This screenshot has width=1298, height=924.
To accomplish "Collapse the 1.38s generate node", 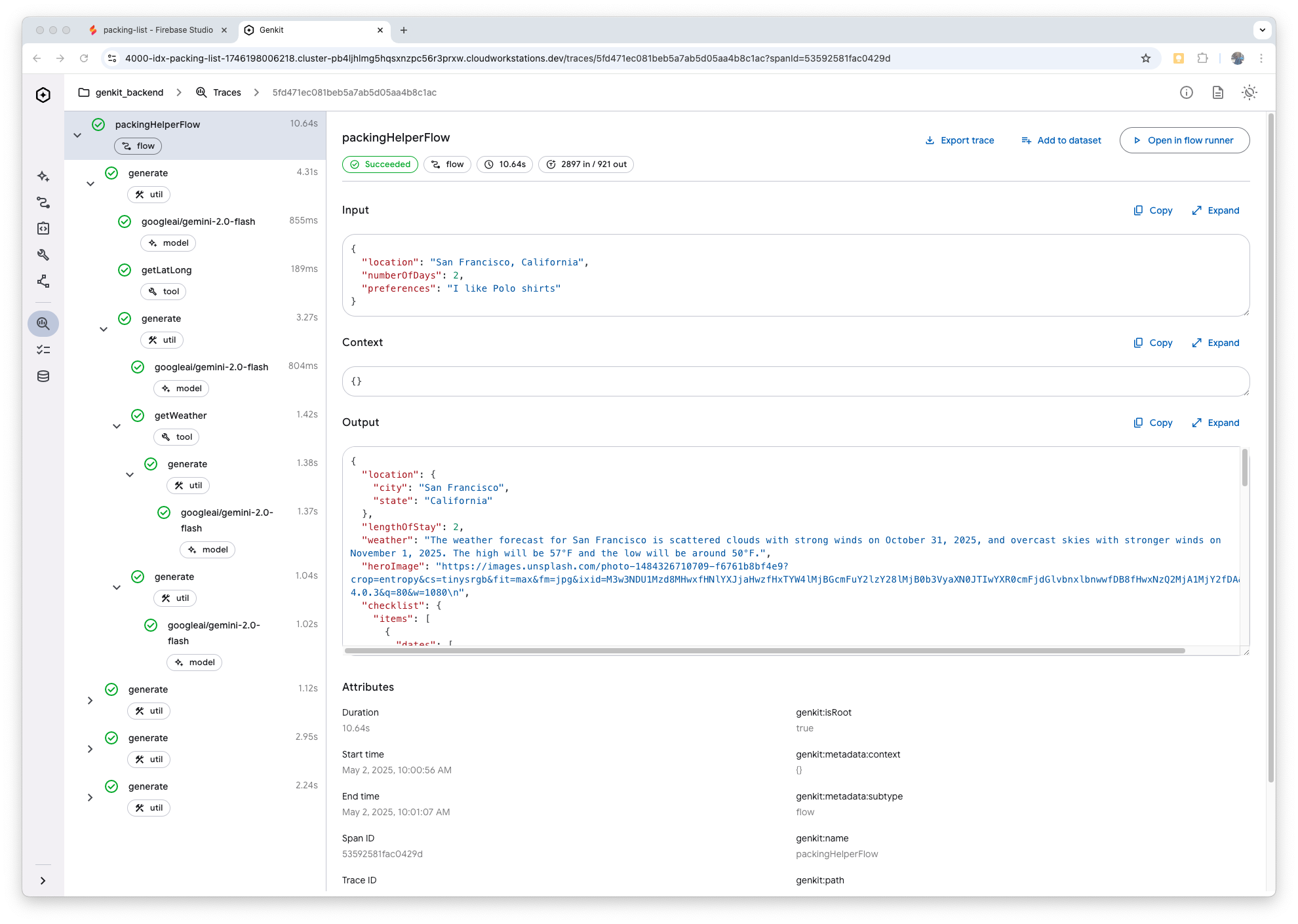I will tap(130, 474).
